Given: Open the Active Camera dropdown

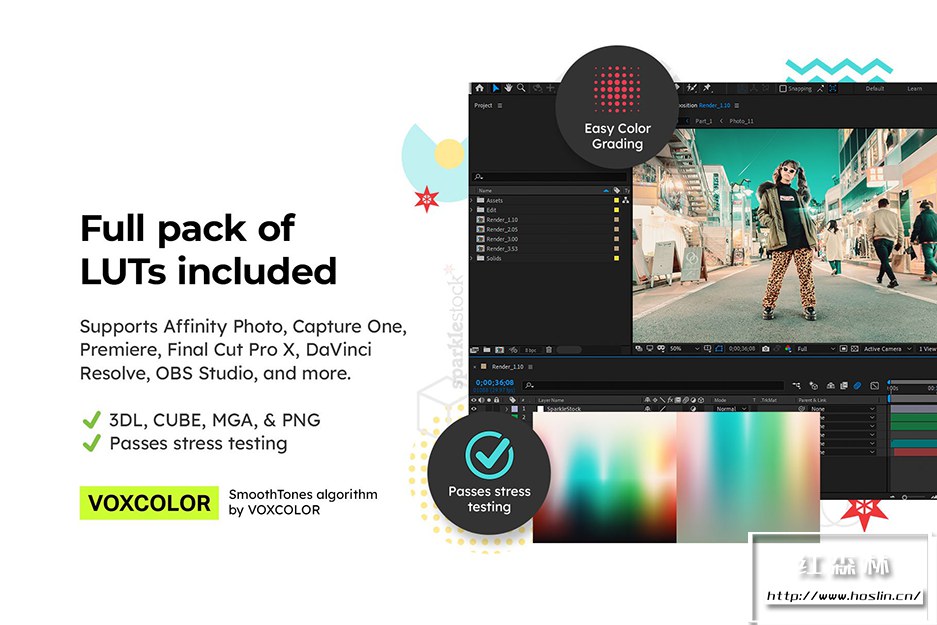Looking at the screenshot, I should point(888,348).
